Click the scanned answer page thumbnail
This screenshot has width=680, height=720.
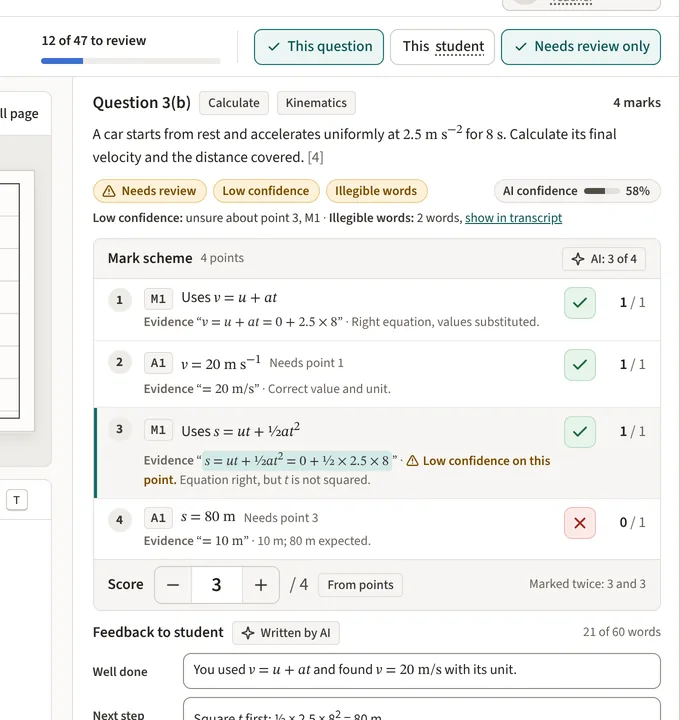click(17, 301)
